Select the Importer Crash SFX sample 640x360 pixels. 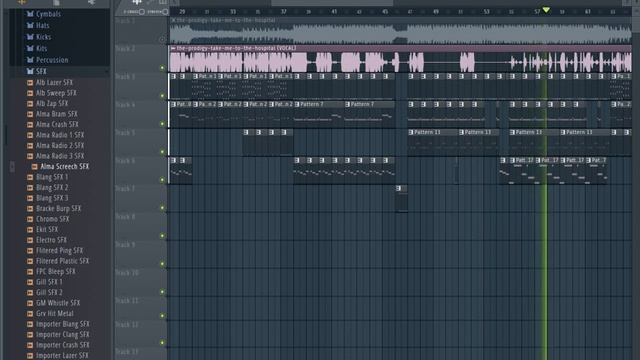[62, 345]
